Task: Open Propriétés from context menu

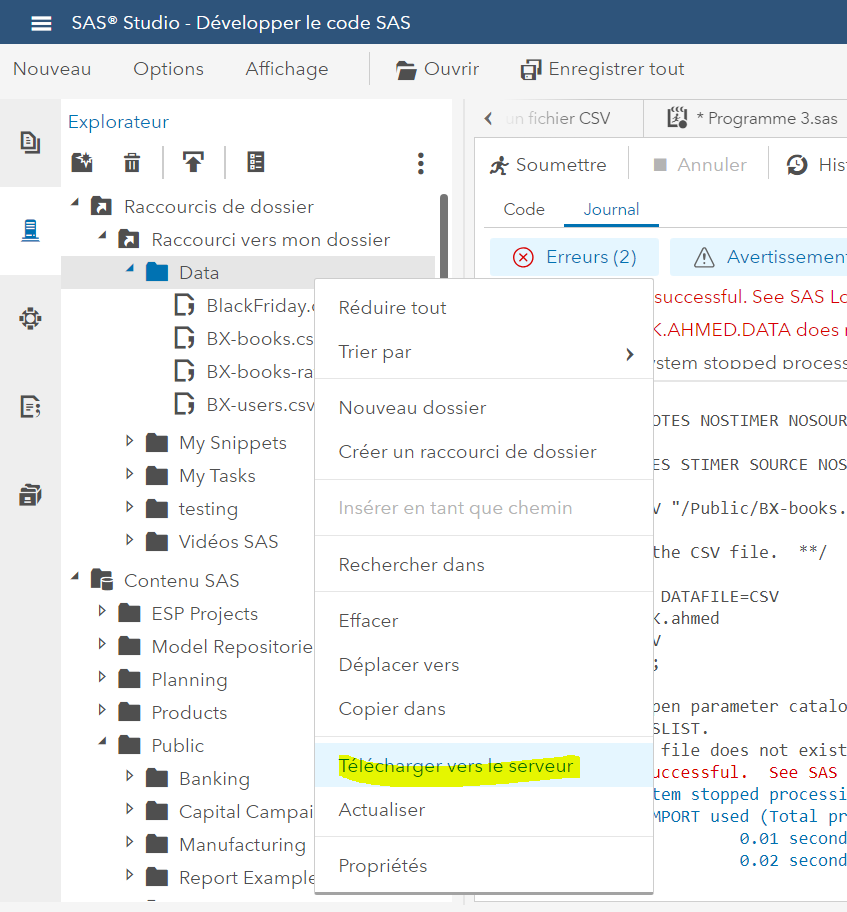Action: tap(484, 865)
